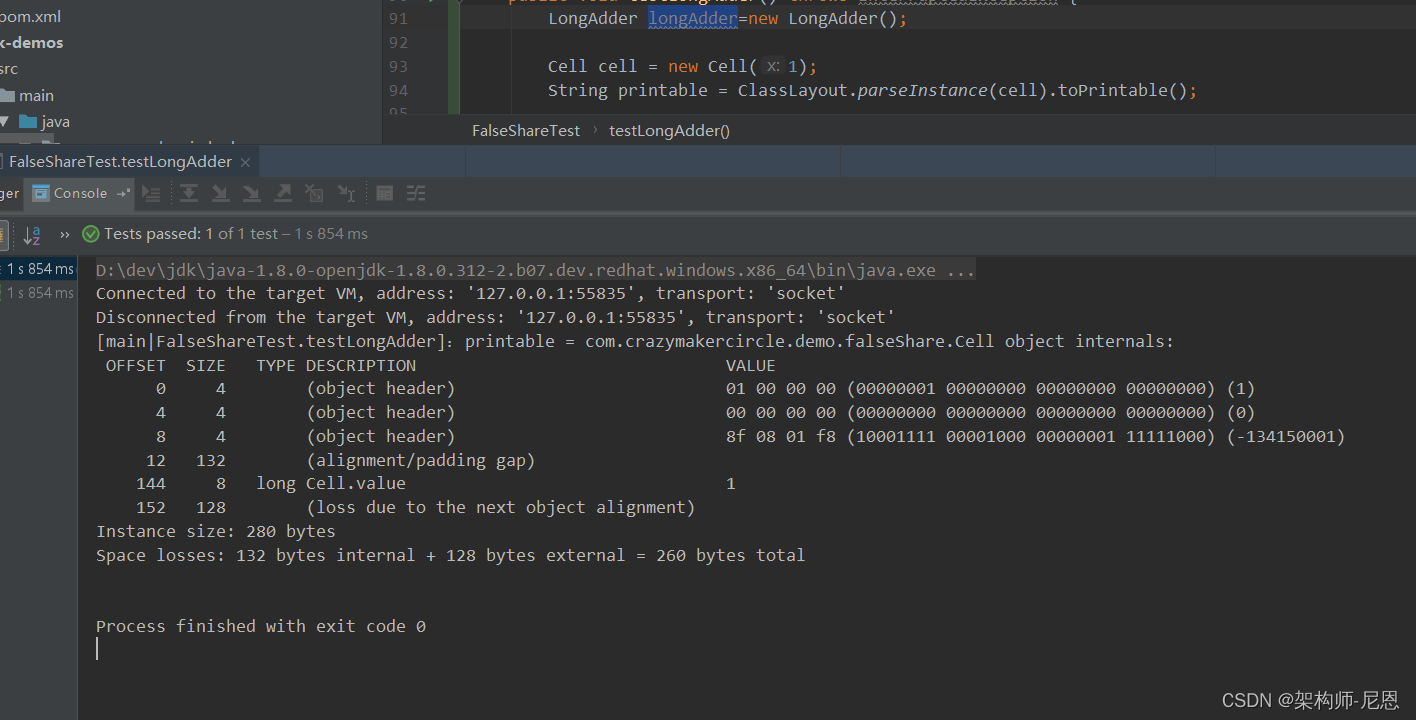Click the 'Connected to the target VM' line
1416x720 pixels.
pos(470,293)
